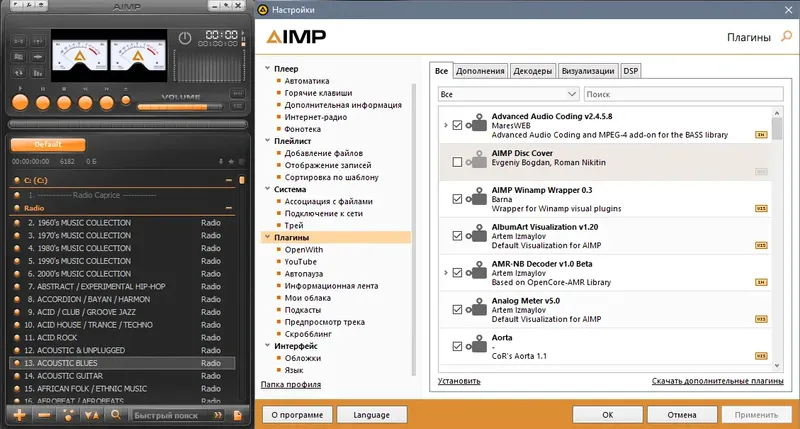Image resolution: width=800 pixels, height=429 pixels.
Task: Click the small Eject/Open files button
Action: (x=126, y=100)
